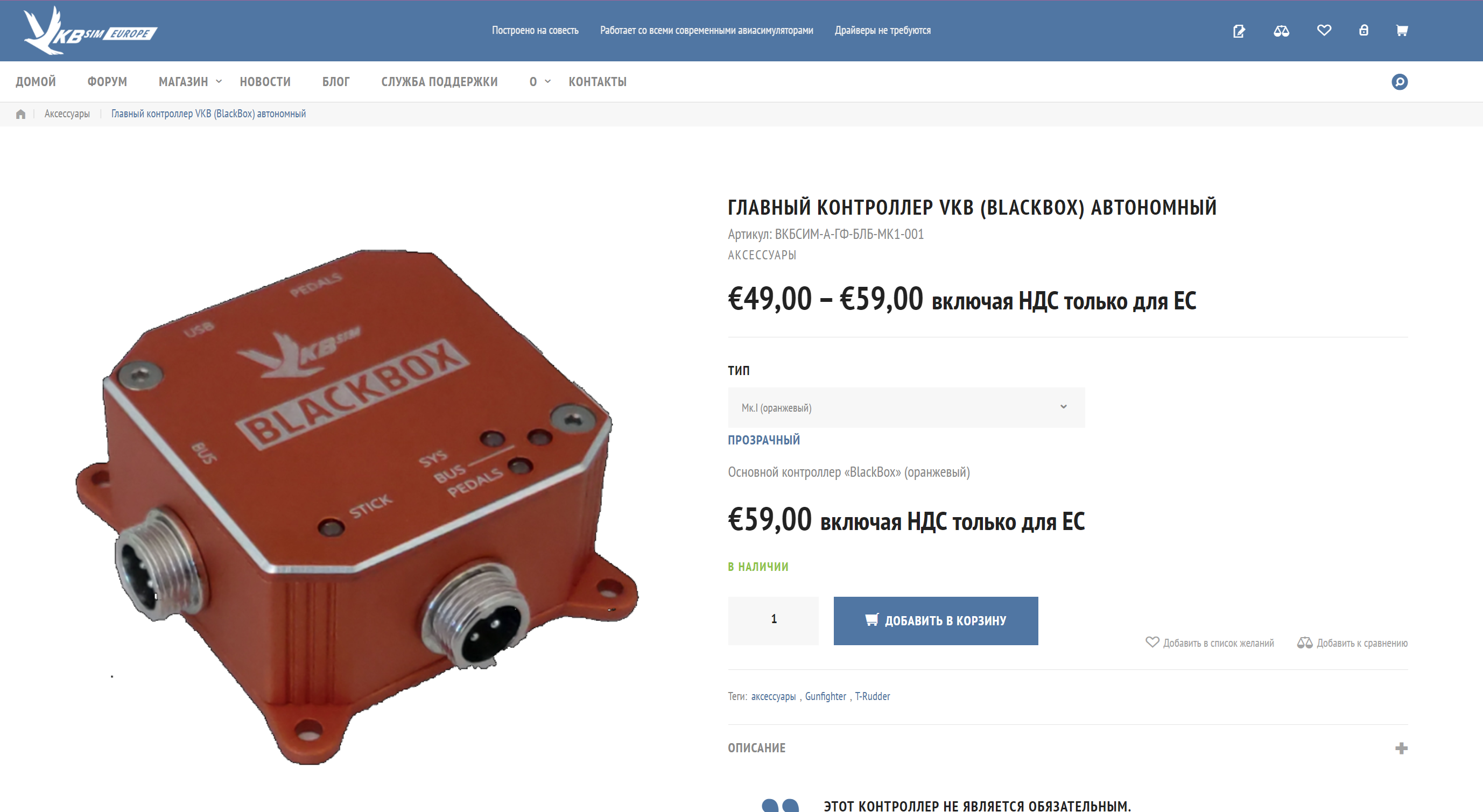This screenshot has width=1483, height=812.
Task: Open the ТИП dropdown Мк.I (оранжевый)
Action: click(906, 407)
